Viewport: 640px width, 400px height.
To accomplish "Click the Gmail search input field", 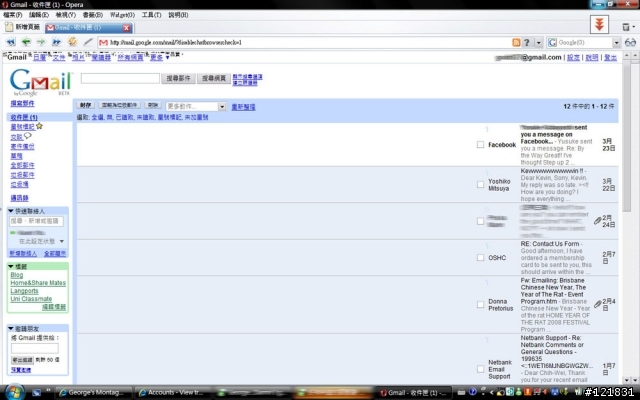I will 120,78.
